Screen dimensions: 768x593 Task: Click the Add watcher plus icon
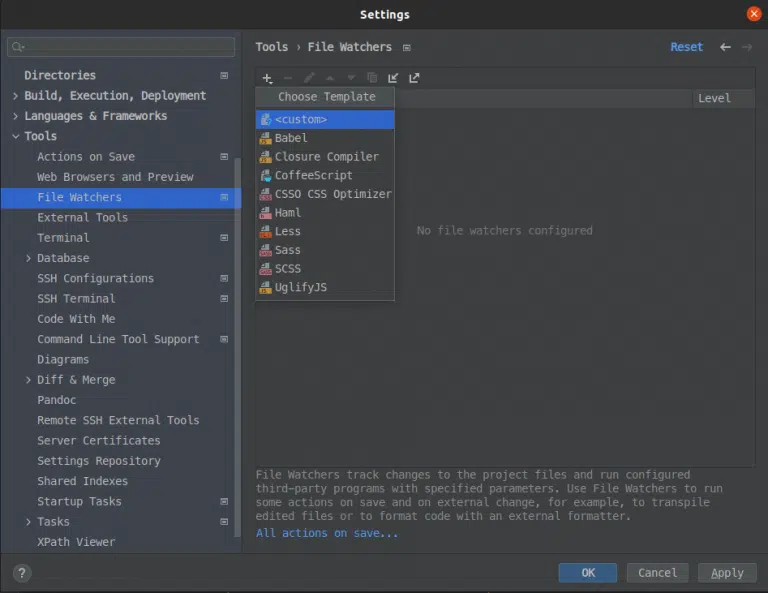267,78
